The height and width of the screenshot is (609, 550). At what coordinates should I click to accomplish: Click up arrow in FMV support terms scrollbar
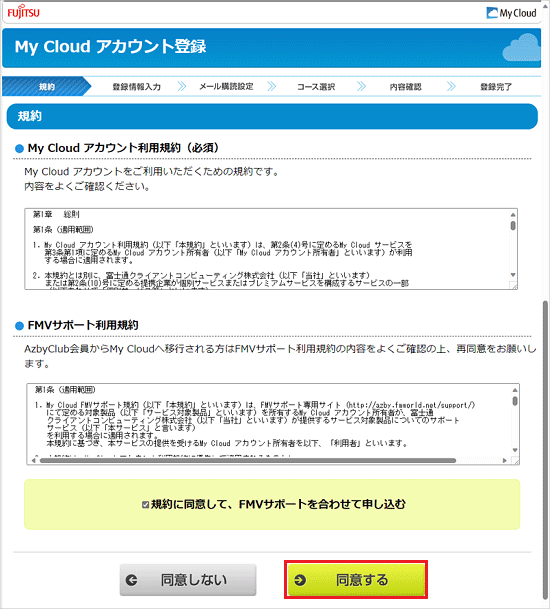coord(515,390)
